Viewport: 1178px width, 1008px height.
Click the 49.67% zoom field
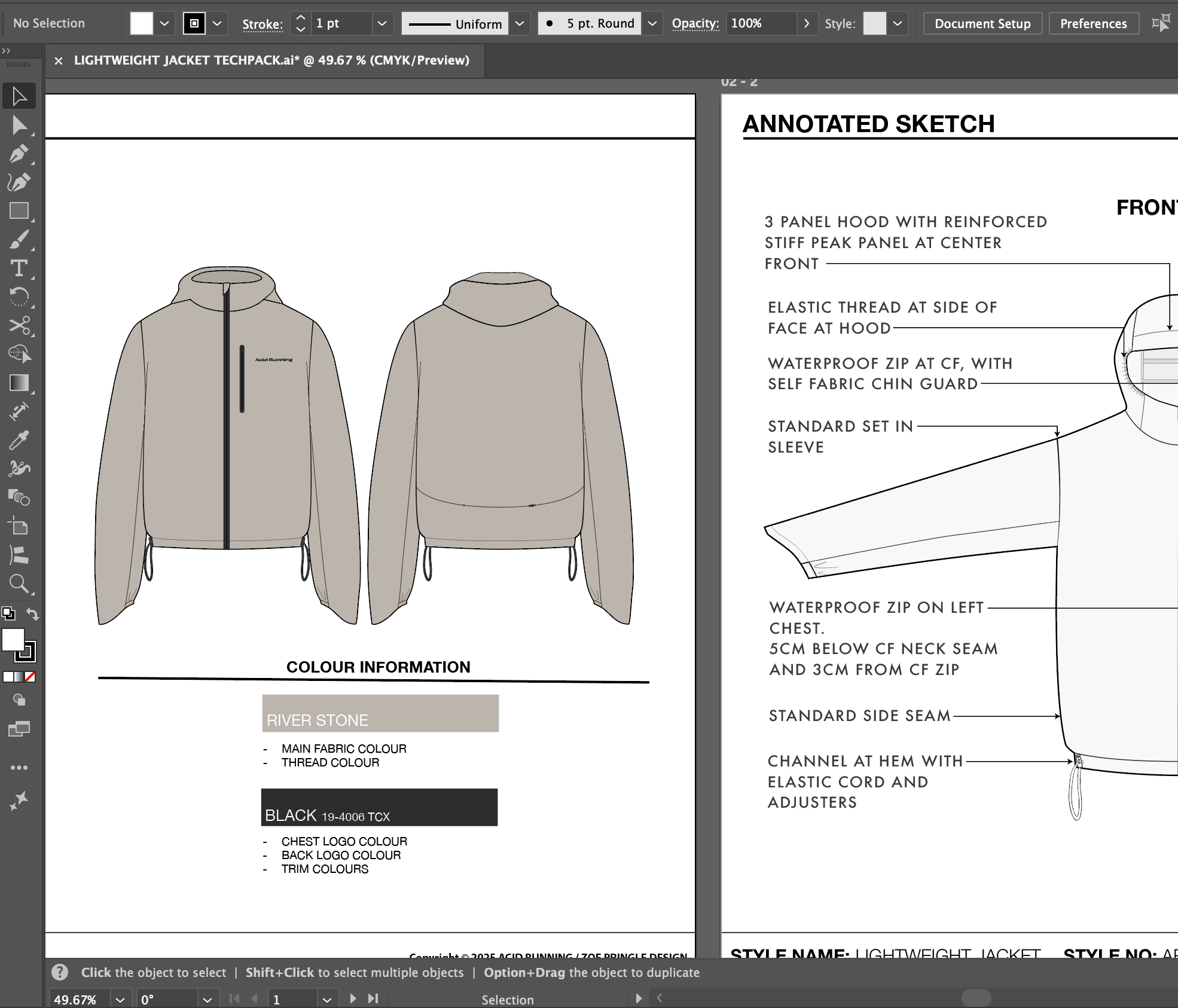(80, 1000)
